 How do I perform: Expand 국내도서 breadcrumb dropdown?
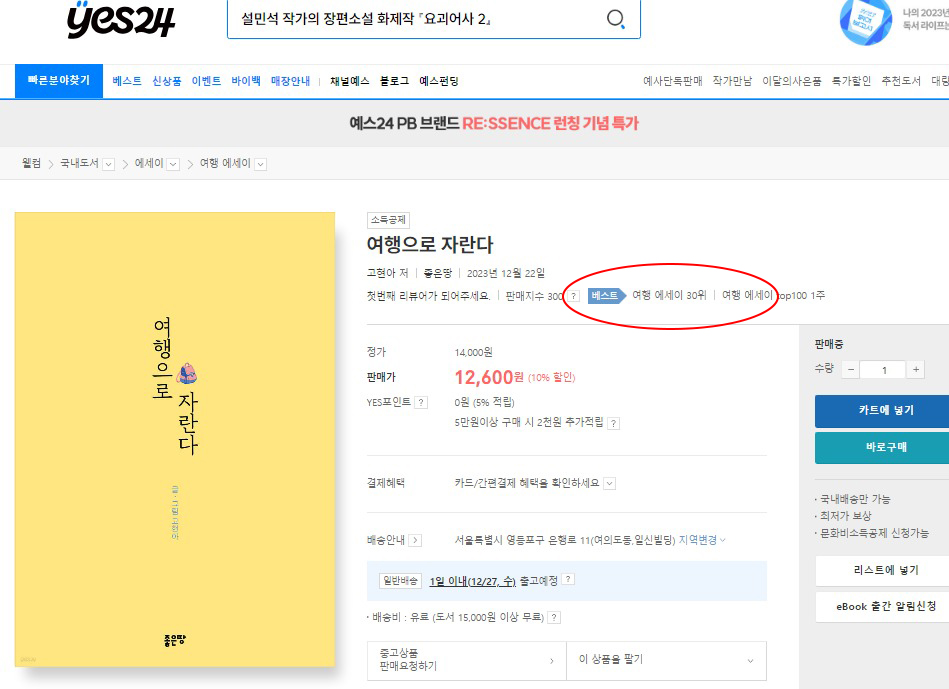coord(108,164)
